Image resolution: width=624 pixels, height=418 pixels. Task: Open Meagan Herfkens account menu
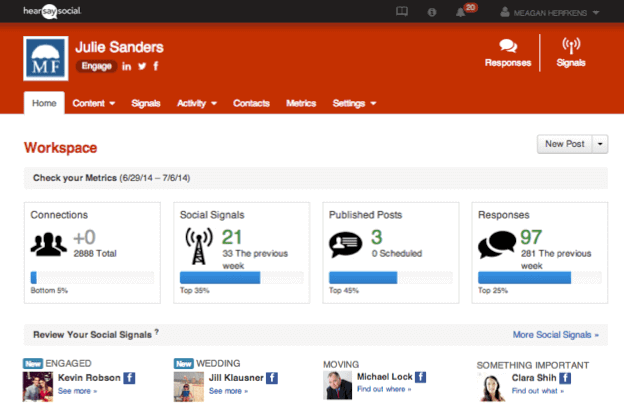556,13
